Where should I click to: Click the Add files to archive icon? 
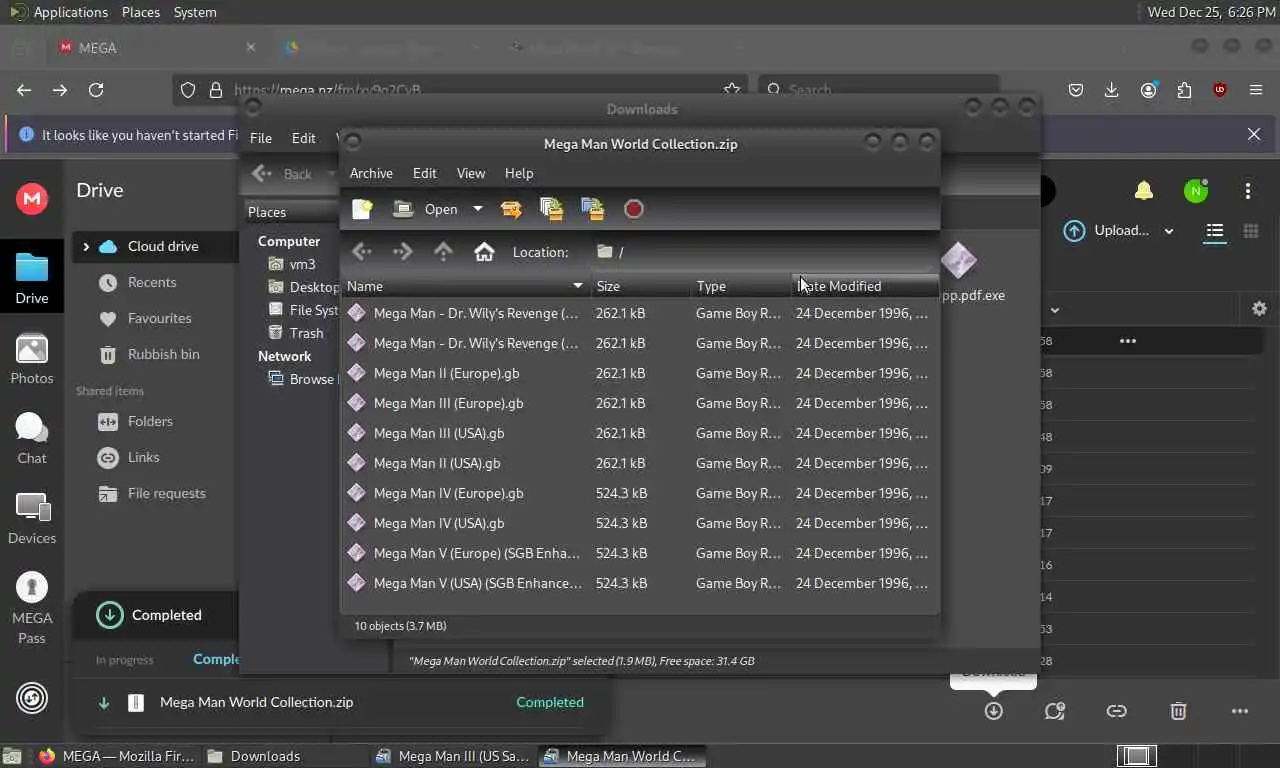tap(551, 209)
